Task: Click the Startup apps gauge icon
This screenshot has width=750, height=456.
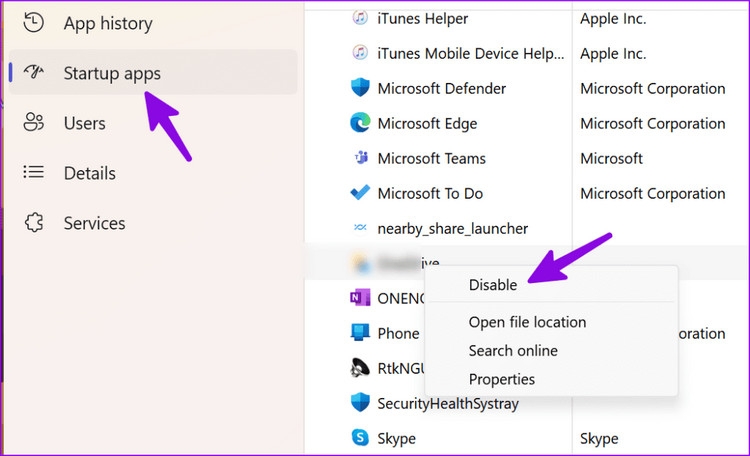Action: [x=33, y=73]
